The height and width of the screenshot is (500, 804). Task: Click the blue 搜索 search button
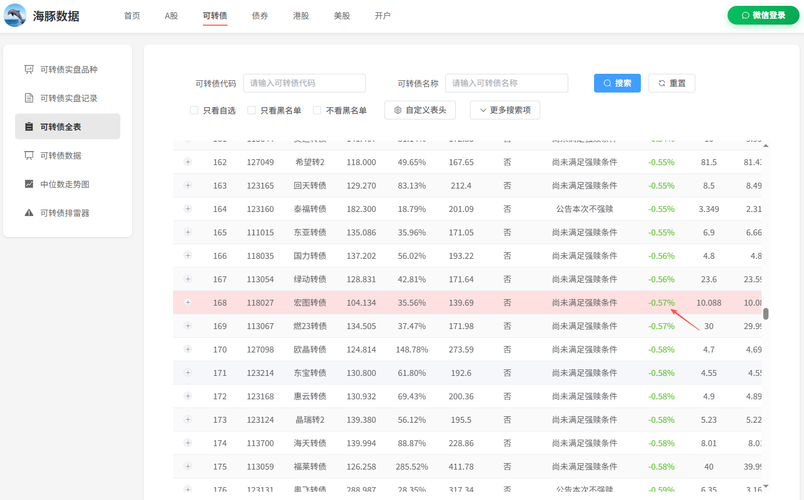point(617,83)
